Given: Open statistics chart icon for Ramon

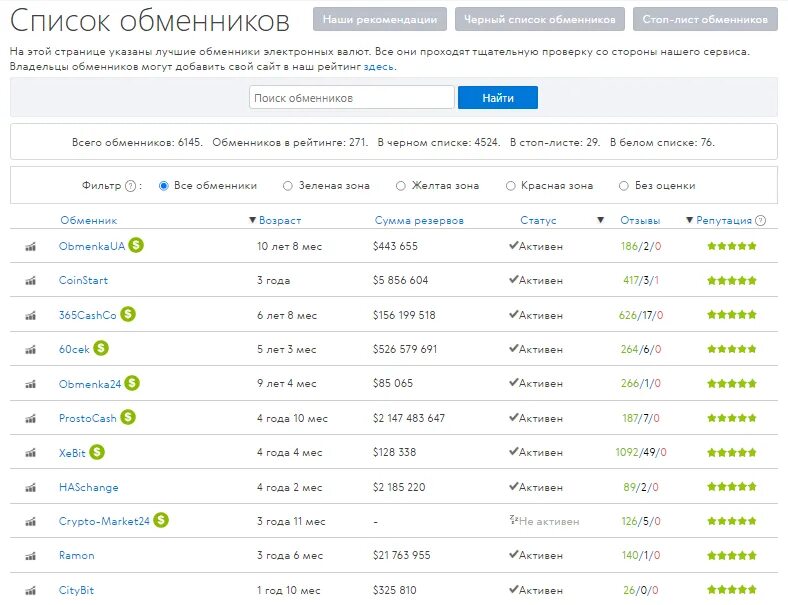Looking at the screenshot, I should click(31, 556).
